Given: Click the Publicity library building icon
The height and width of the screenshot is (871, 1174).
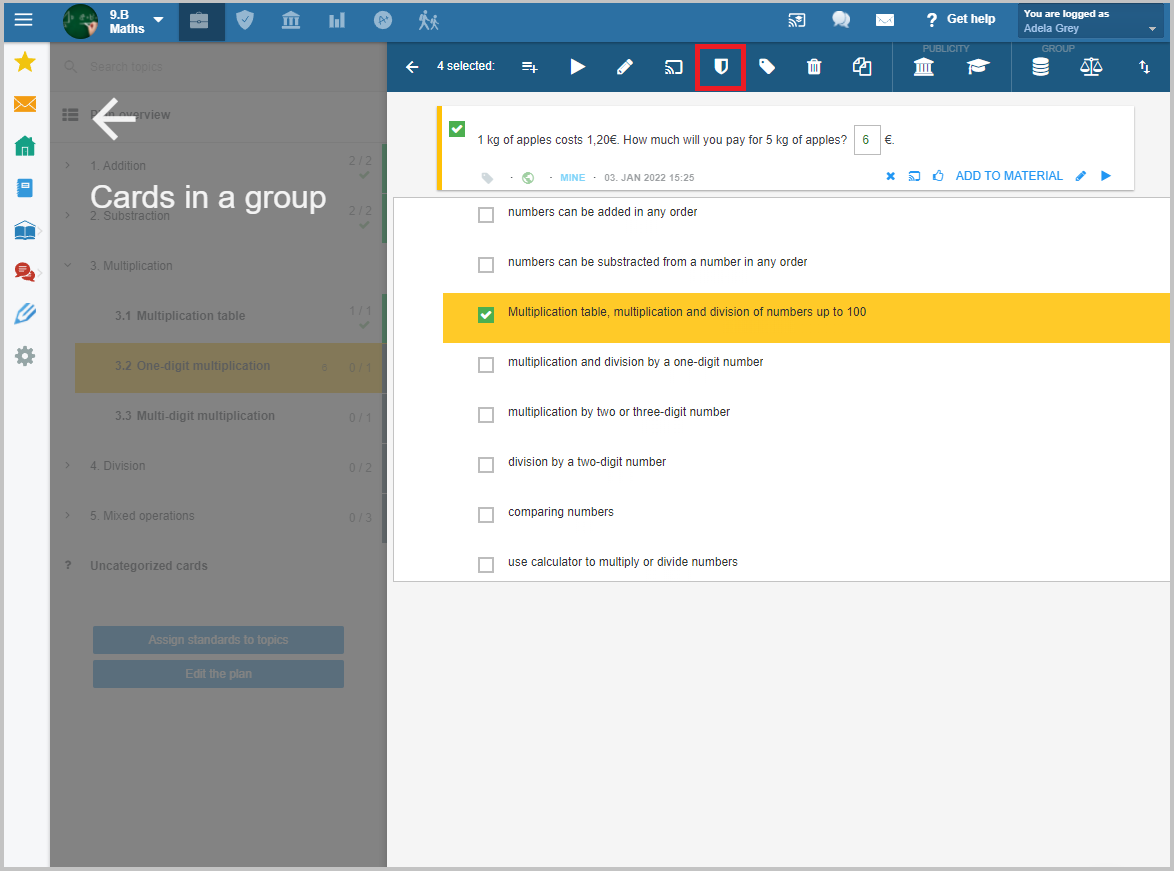Looking at the screenshot, I should coord(923,67).
